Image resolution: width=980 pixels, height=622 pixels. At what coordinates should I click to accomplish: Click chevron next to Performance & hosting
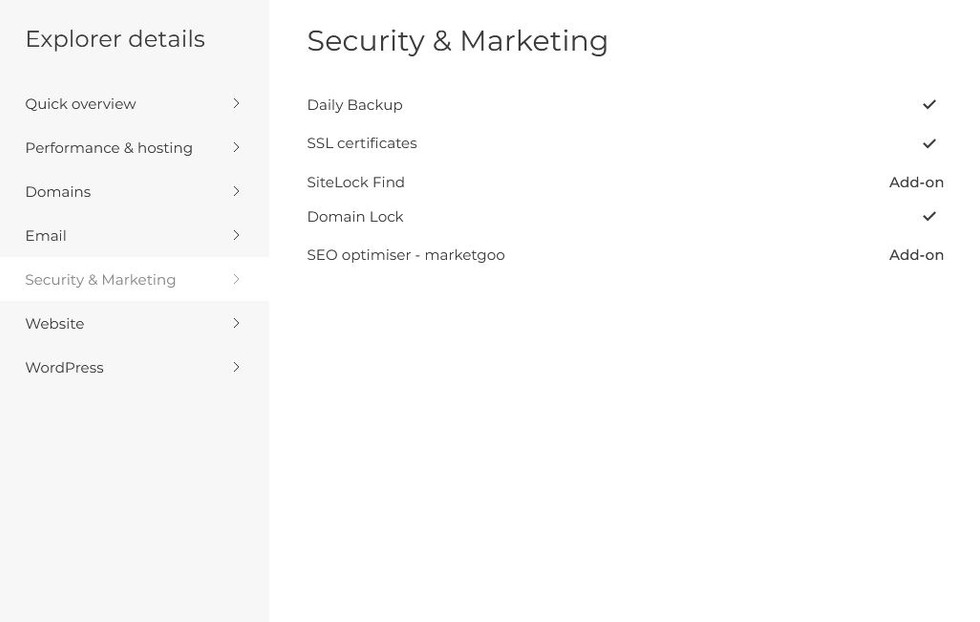point(236,148)
